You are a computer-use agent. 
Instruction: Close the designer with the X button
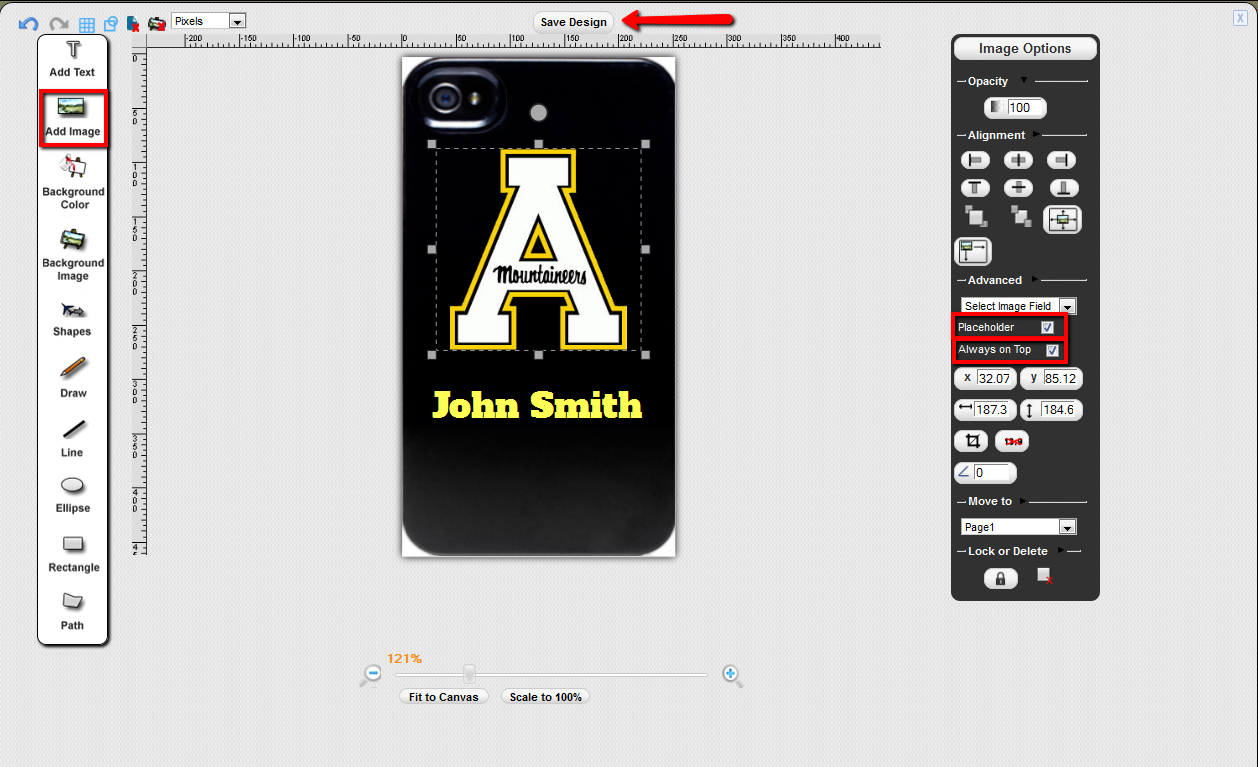1240,18
